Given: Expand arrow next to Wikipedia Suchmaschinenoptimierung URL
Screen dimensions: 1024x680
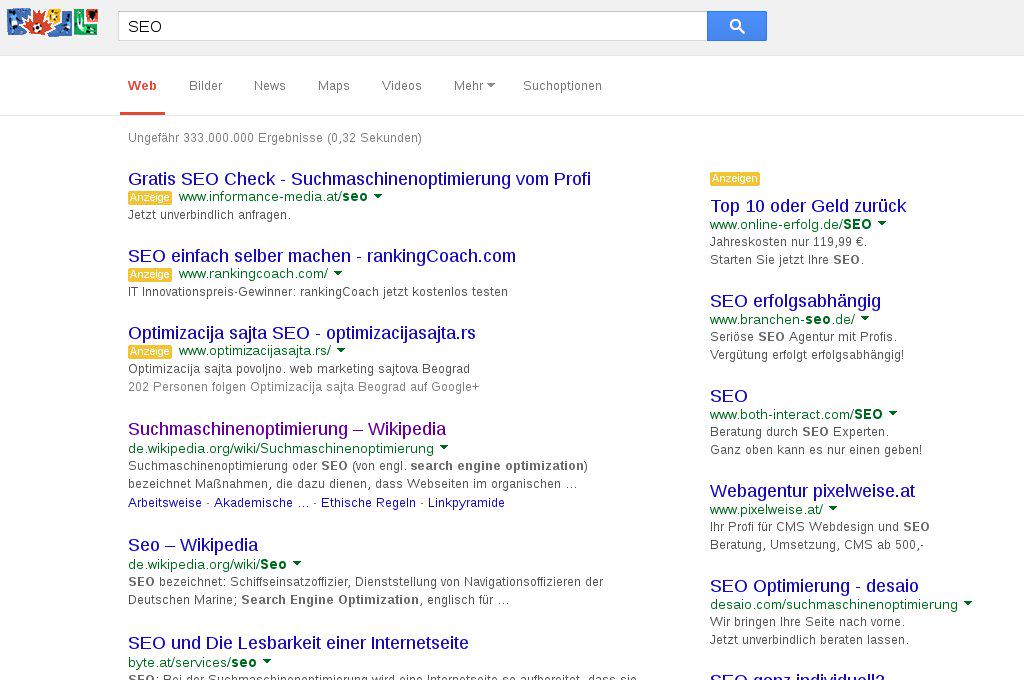Looking at the screenshot, I should [x=444, y=448].
